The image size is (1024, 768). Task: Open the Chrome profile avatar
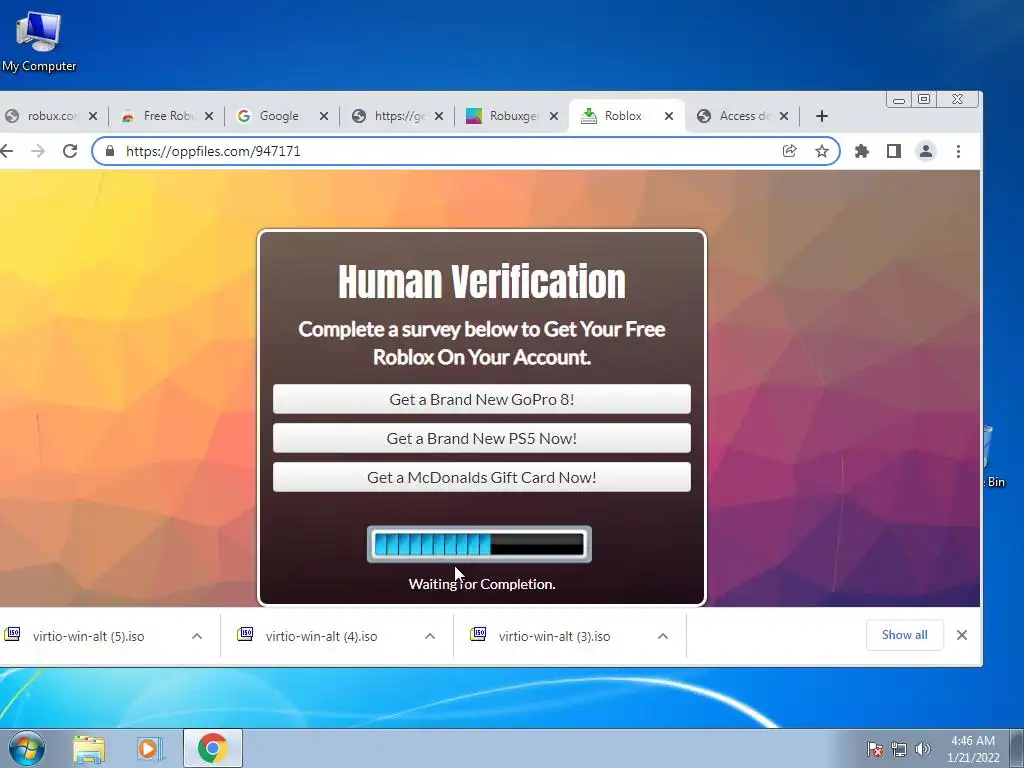(x=926, y=152)
